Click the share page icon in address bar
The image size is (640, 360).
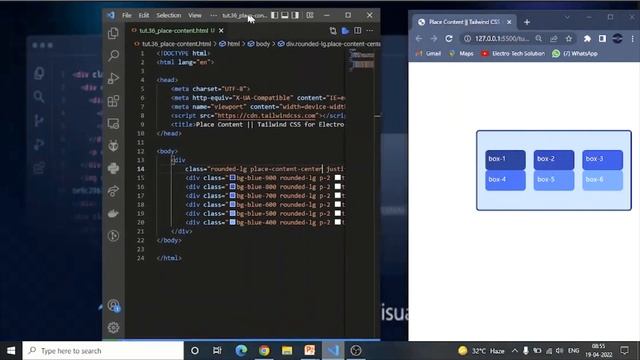pyautogui.click(x=553, y=38)
